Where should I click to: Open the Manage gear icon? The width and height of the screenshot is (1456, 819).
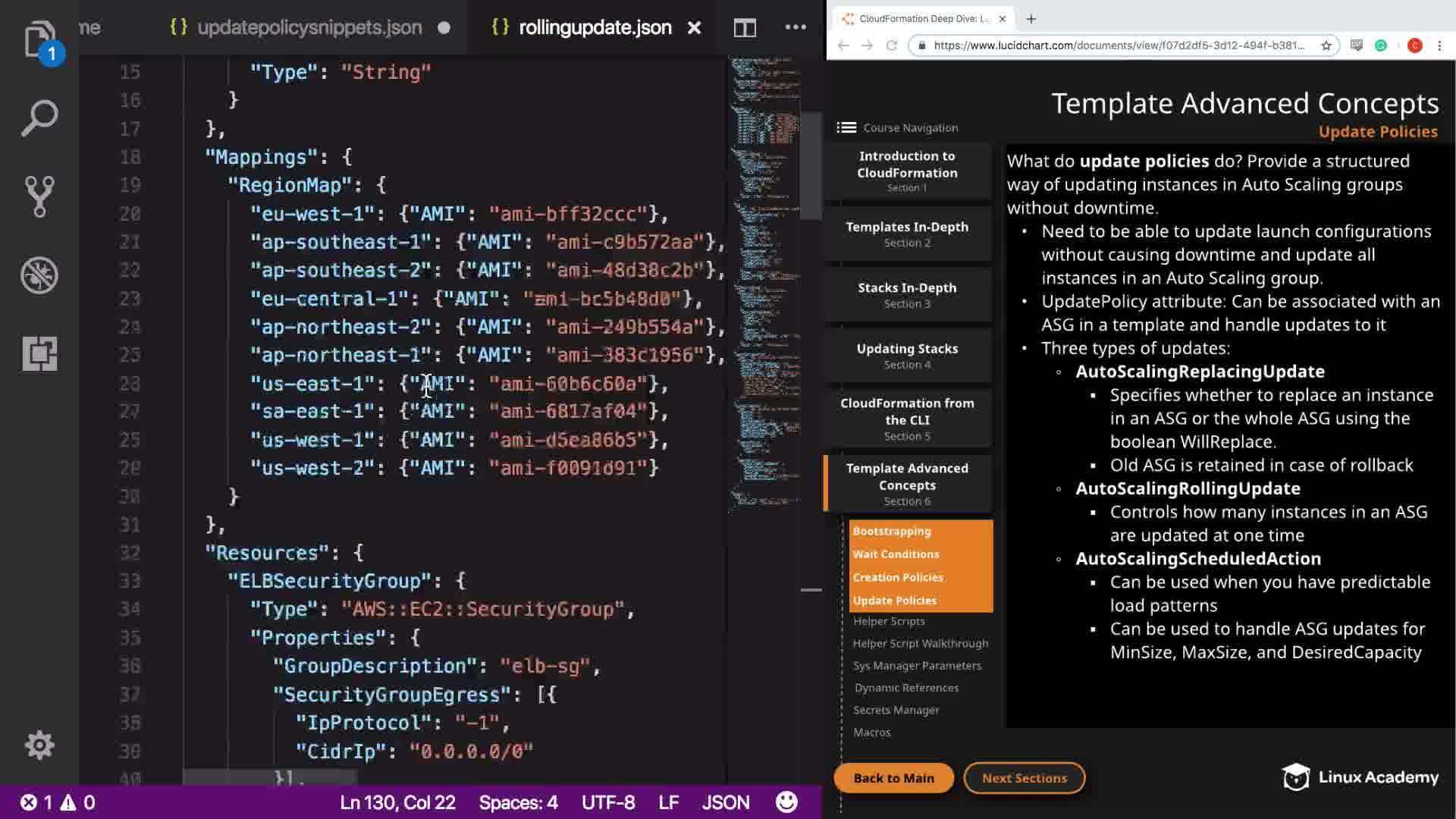coord(39,745)
